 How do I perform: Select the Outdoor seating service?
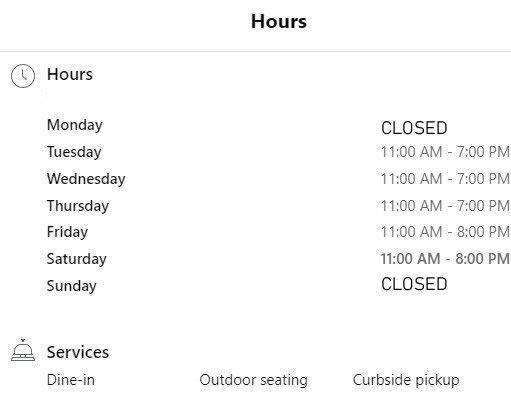tap(253, 380)
